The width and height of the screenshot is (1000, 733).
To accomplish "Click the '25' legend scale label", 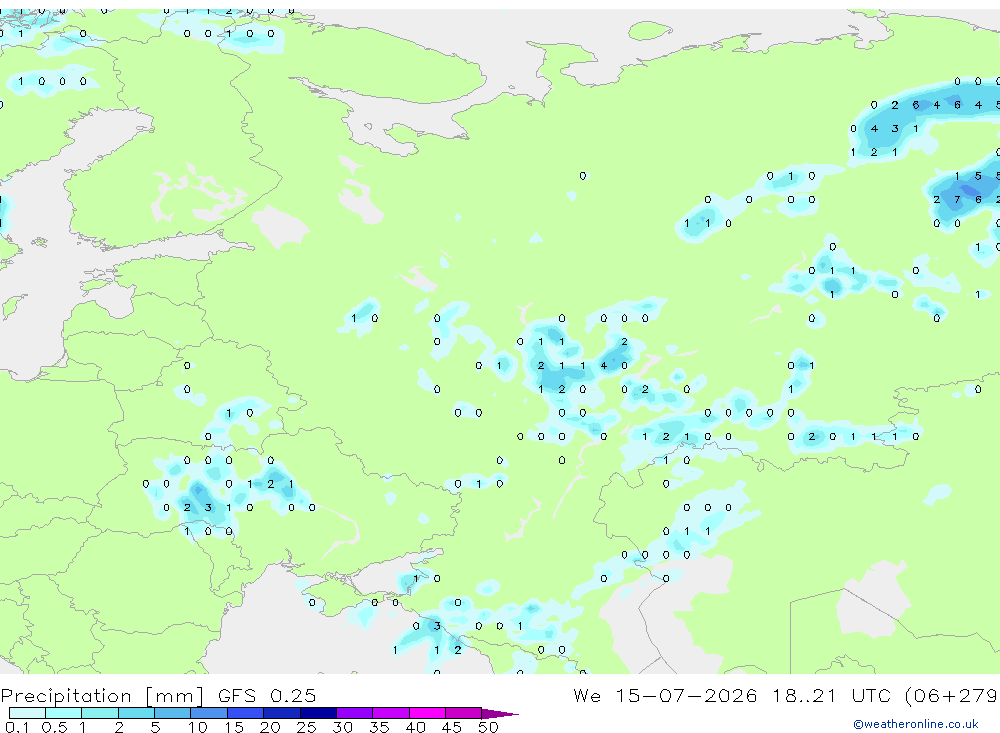I will point(306,727).
